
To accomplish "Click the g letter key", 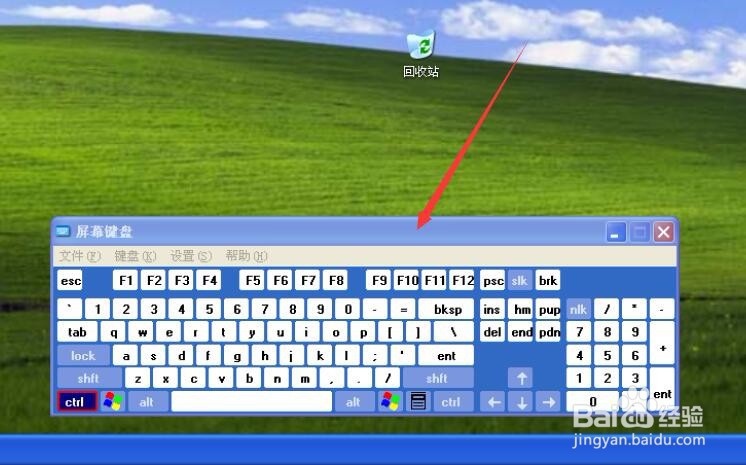I will click(x=236, y=356).
